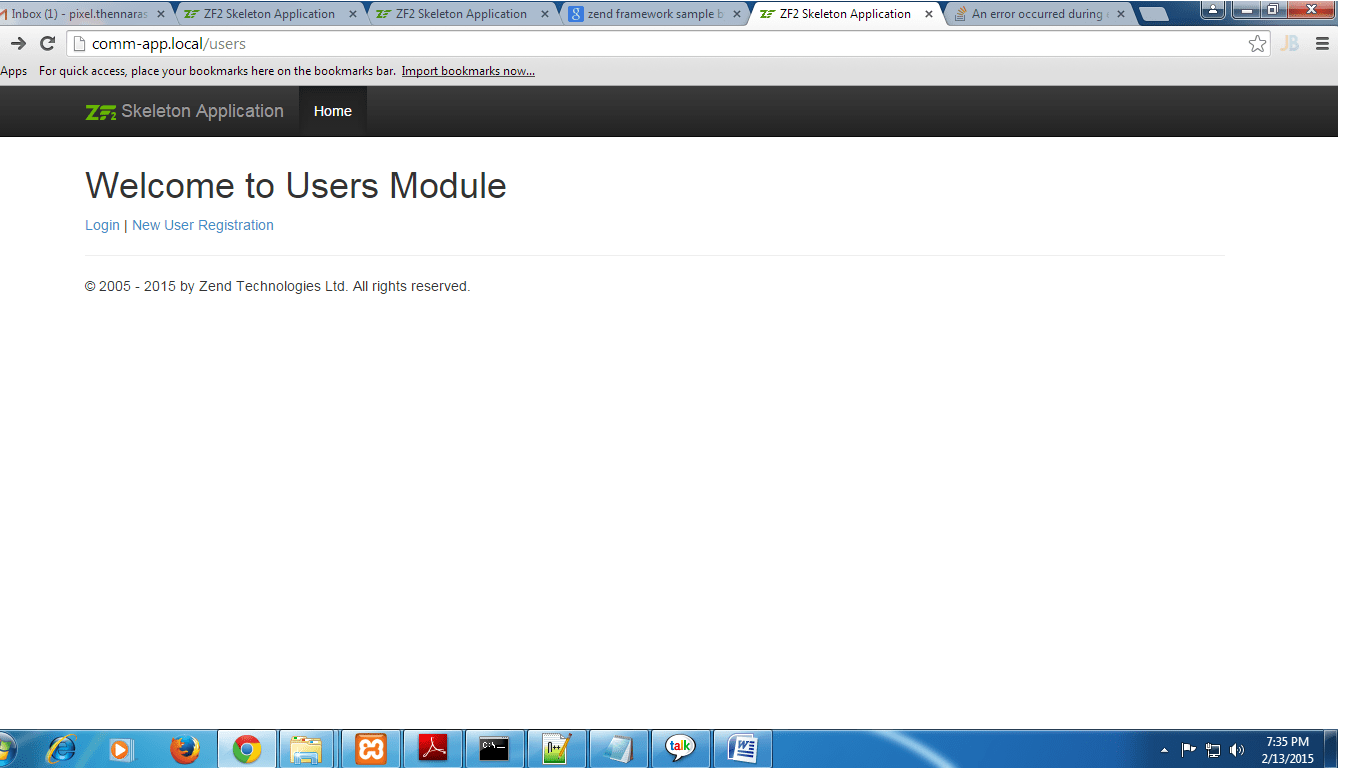Launch Microsoft Word from the taskbar
The height and width of the screenshot is (768, 1366).
click(742, 748)
